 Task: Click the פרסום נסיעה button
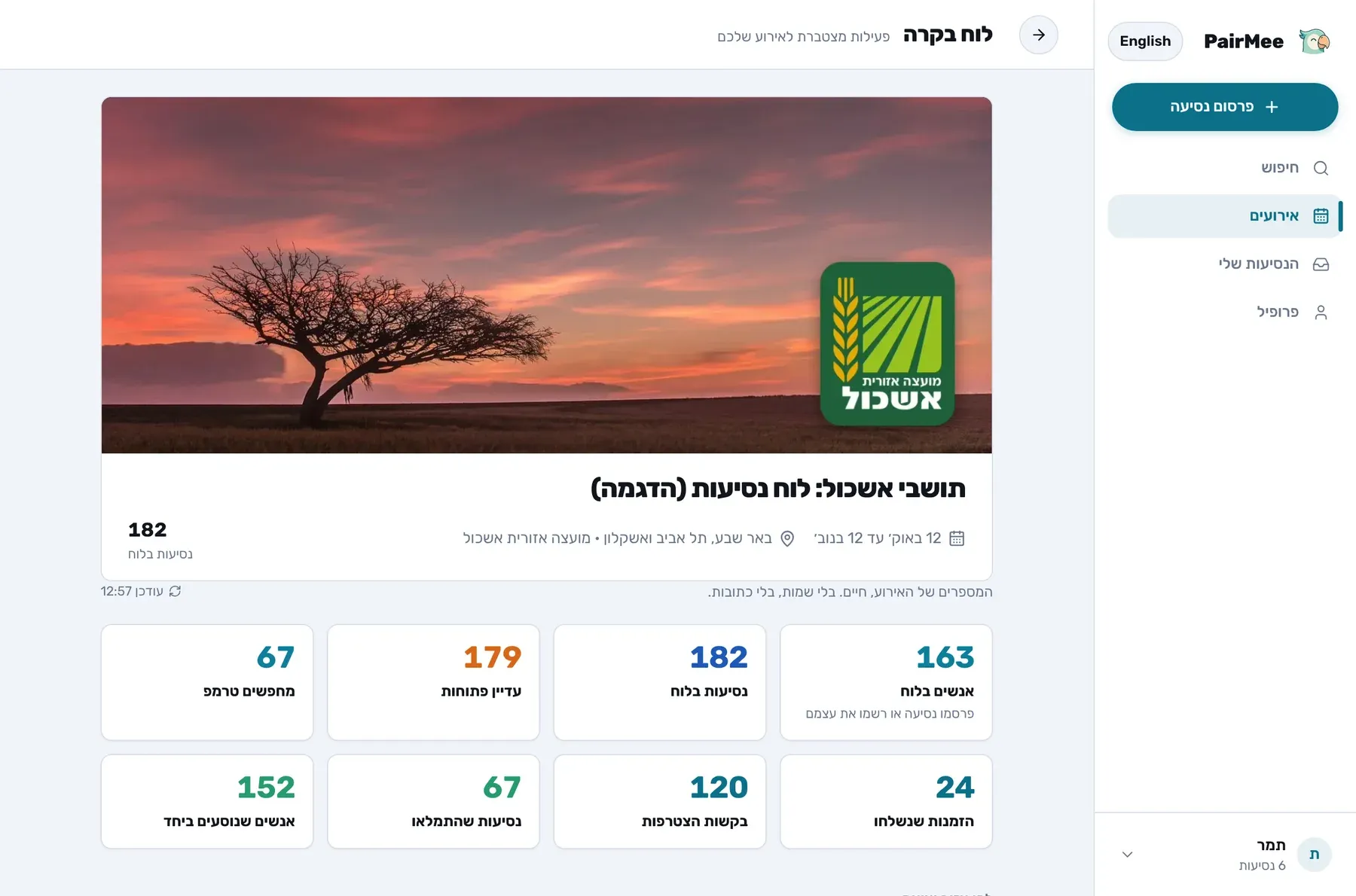tap(1225, 107)
